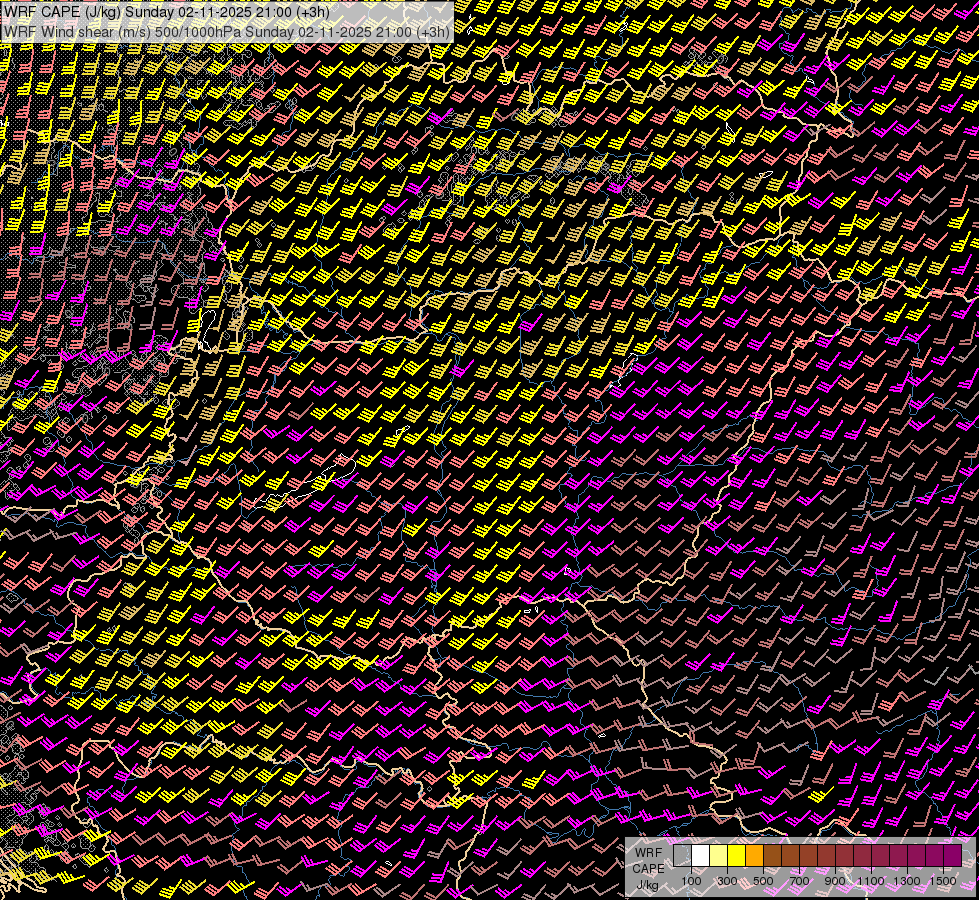
Task: Select the pale yellow 200–300 legend swatch
Action: (719, 855)
